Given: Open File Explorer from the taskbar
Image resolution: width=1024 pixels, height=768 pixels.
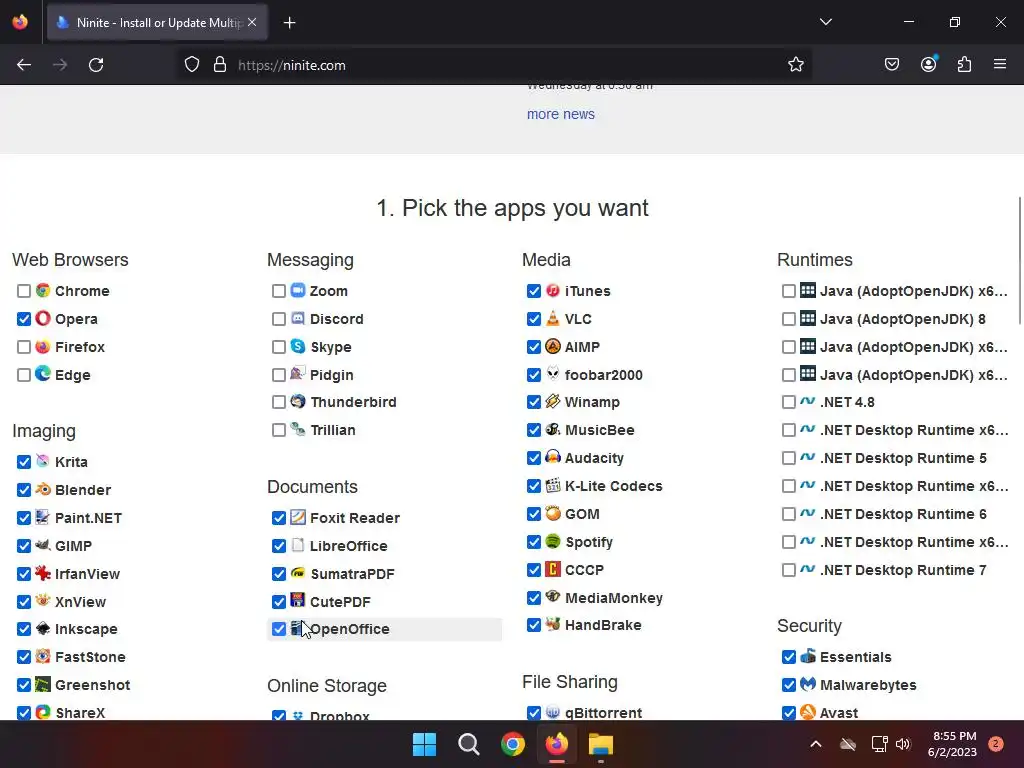Looking at the screenshot, I should pos(601,744).
